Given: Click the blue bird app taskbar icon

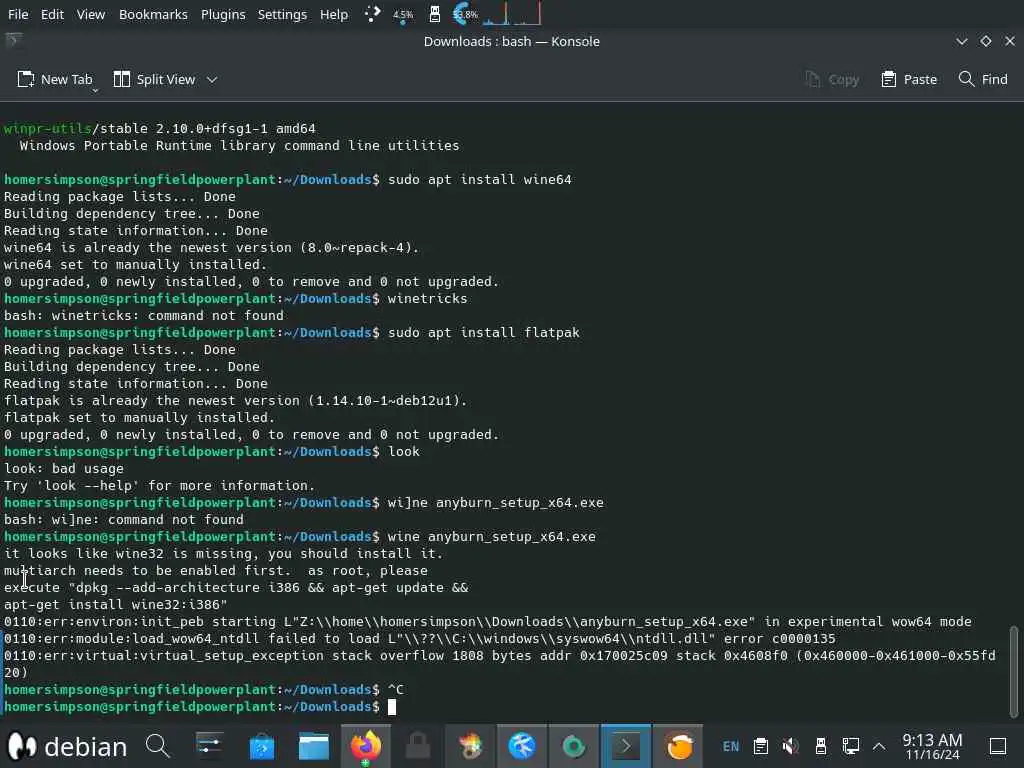Looking at the screenshot, I should [x=522, y=746].
